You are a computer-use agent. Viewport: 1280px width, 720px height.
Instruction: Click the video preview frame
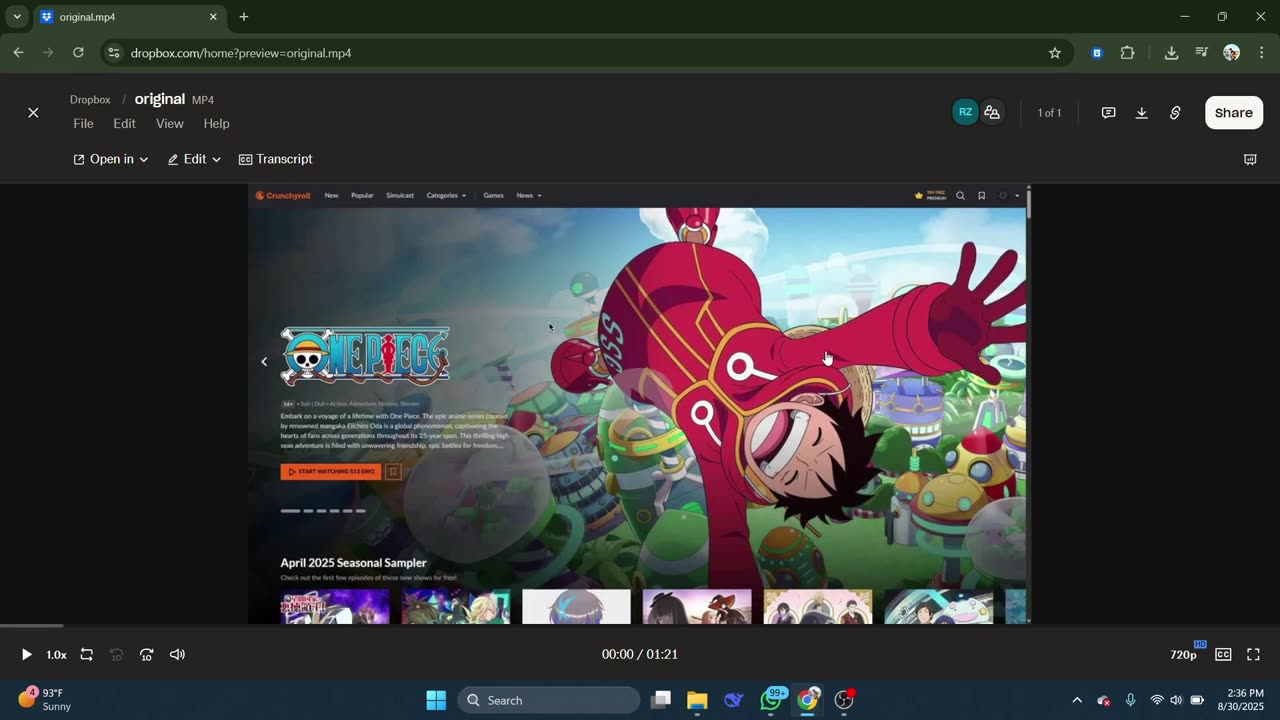point(638,404)
